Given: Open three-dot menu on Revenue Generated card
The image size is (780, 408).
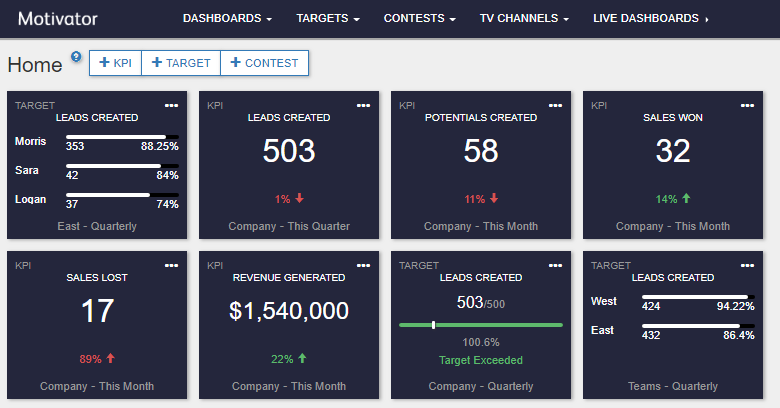Looking at the screenshot, I should [x=363, y=265].
